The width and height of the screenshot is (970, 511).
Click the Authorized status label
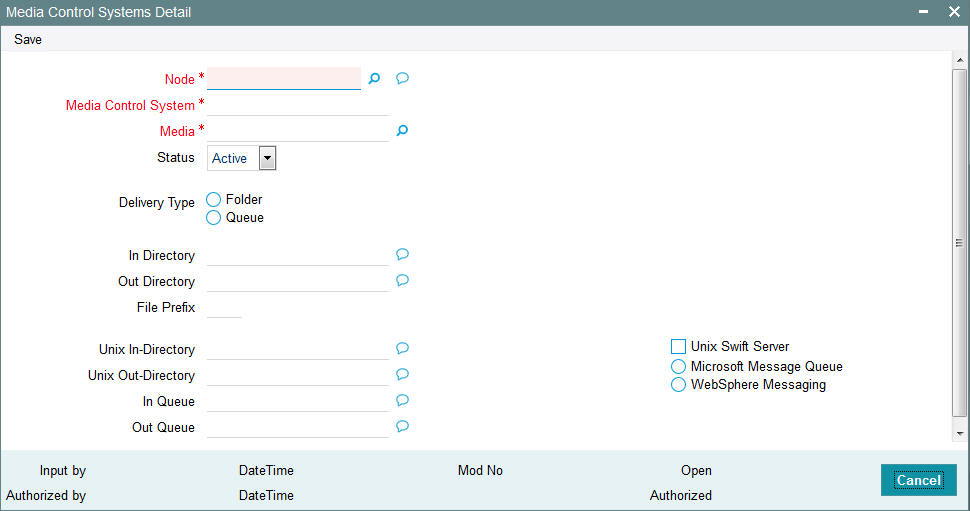680,496
